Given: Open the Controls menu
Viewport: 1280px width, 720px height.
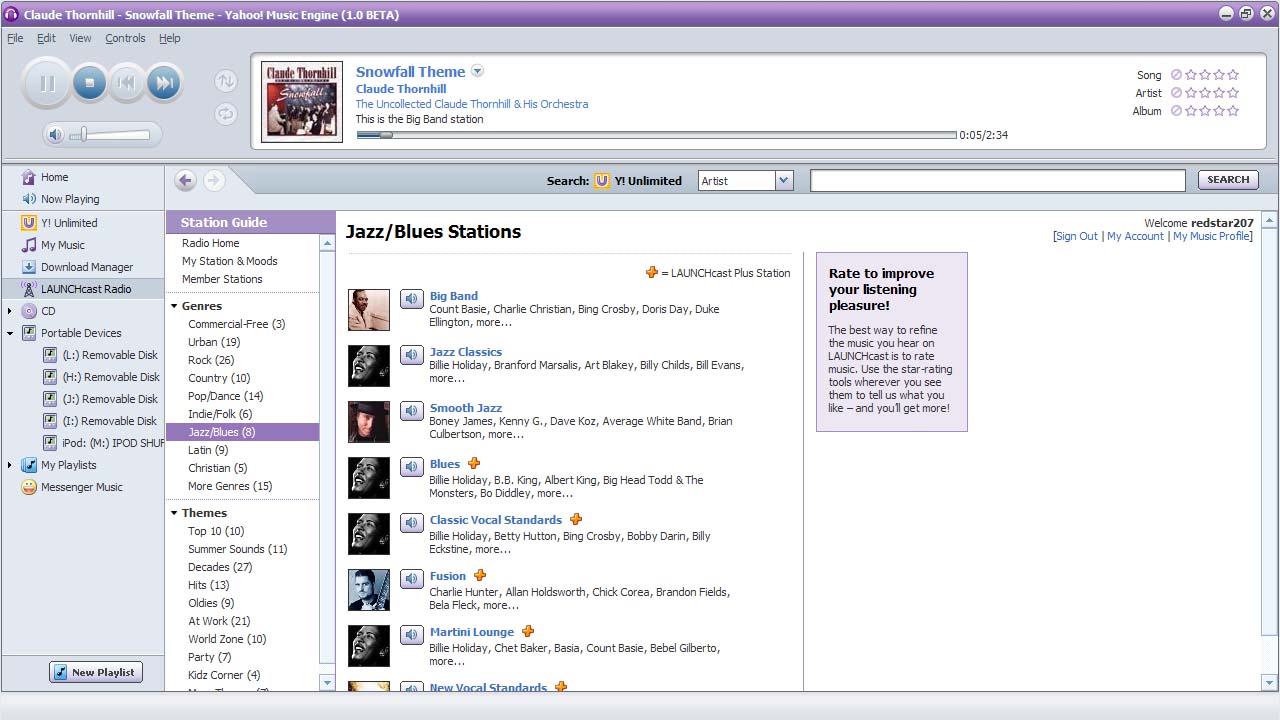Looking at the screenshot, I should coord(125,38).
